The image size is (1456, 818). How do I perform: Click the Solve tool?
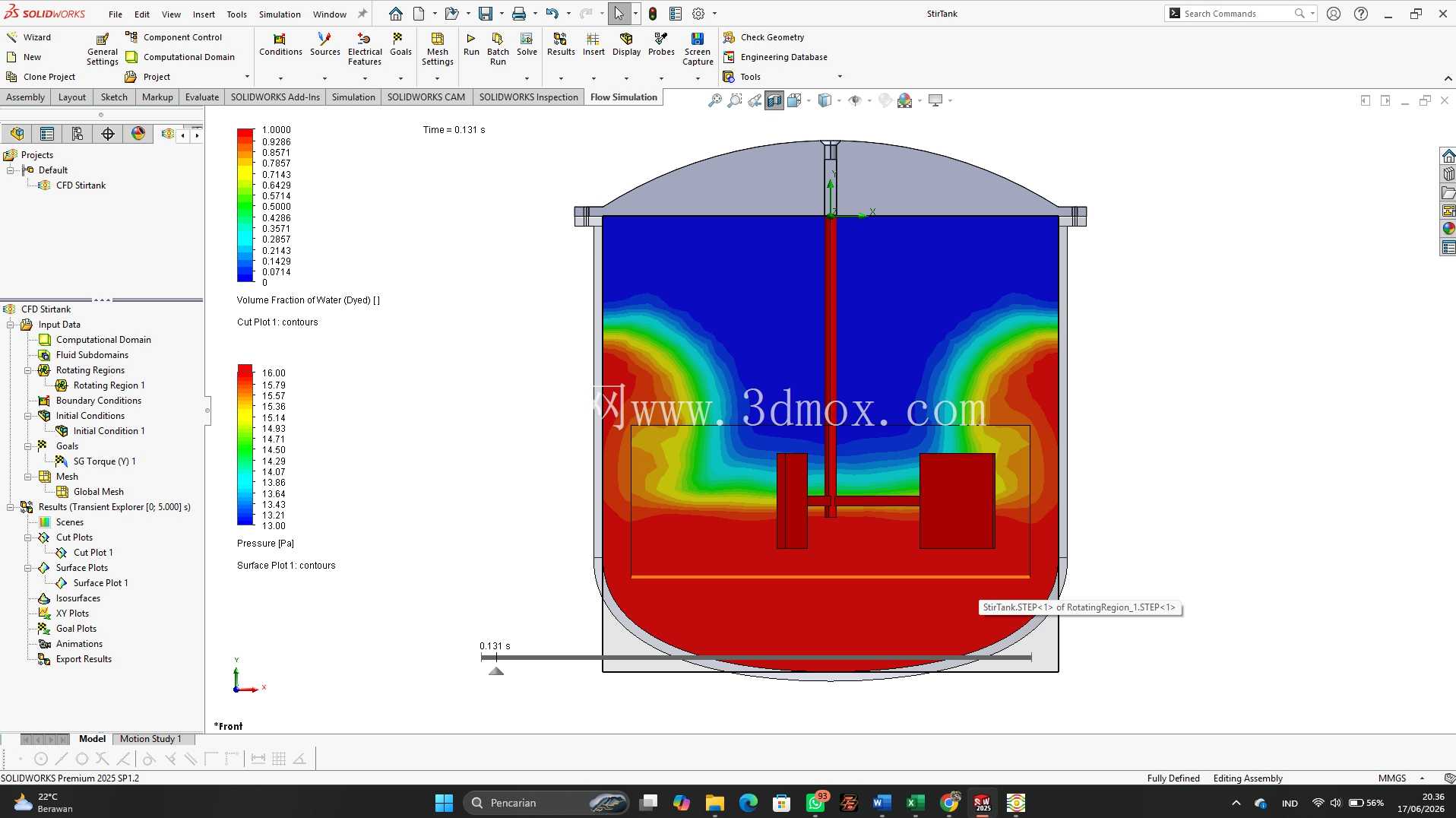click(x=527, y=45)
